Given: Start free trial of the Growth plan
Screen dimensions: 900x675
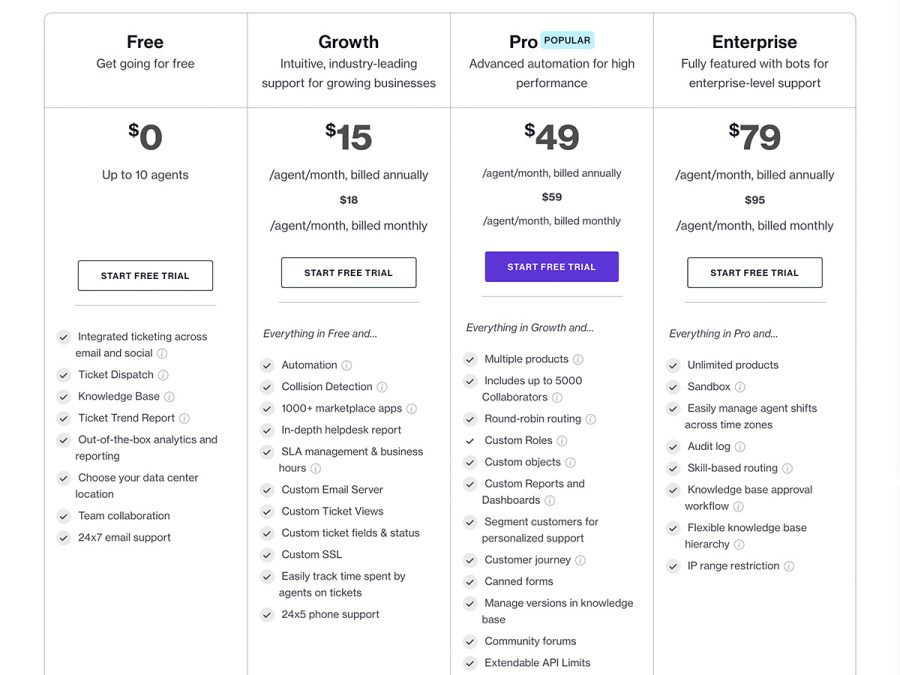Looking at the screenshot, I should pyautogui.click(x=348, y=272).
